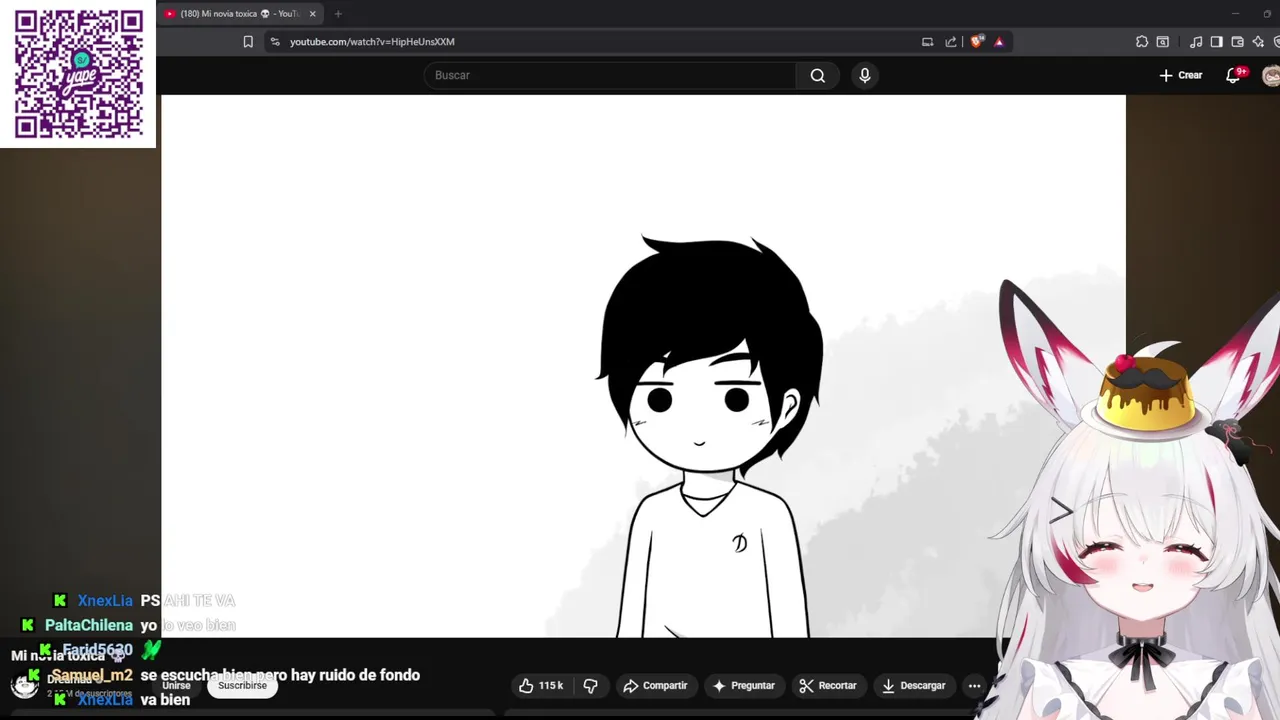Start voice search with the microphone icon

(x=865, y=75)
